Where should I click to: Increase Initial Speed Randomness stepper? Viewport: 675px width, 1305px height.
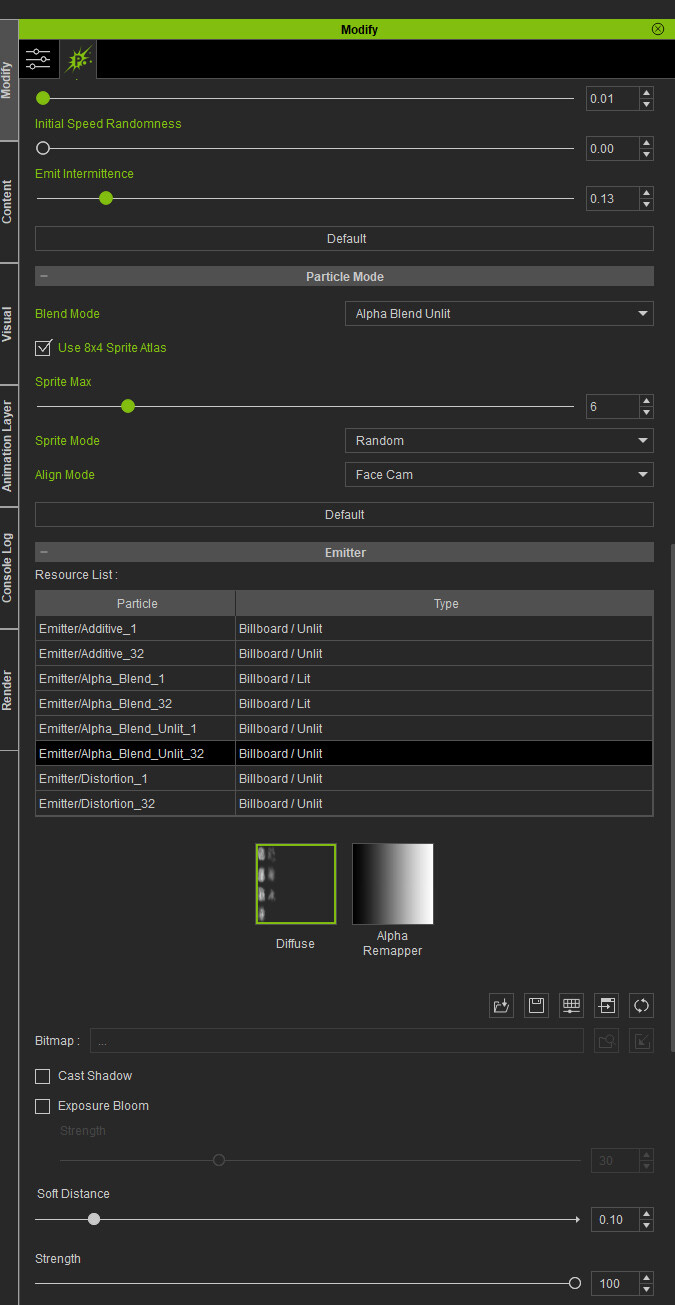click(x=646, y=143)
